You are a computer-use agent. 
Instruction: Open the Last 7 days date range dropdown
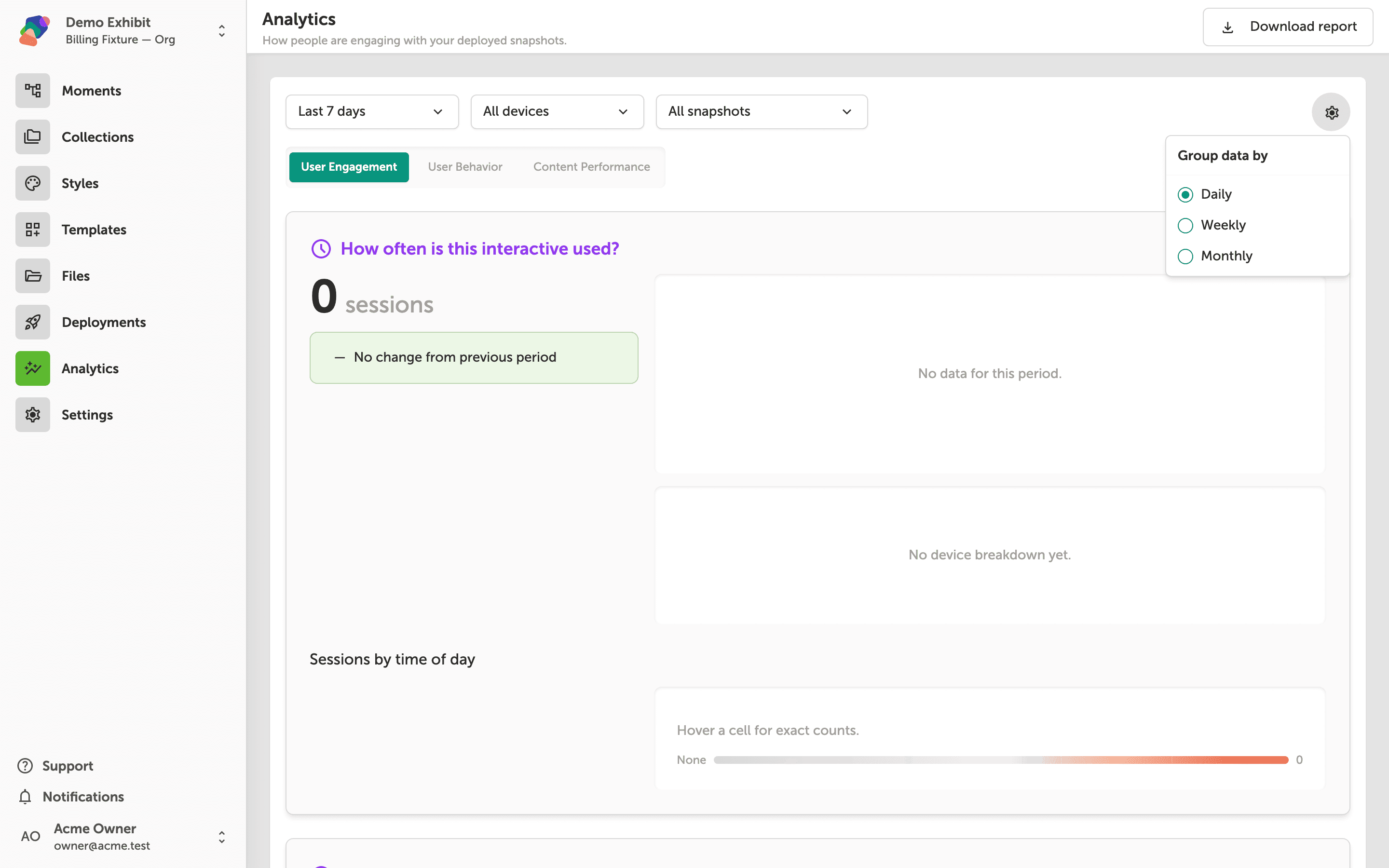coord(372,112)
